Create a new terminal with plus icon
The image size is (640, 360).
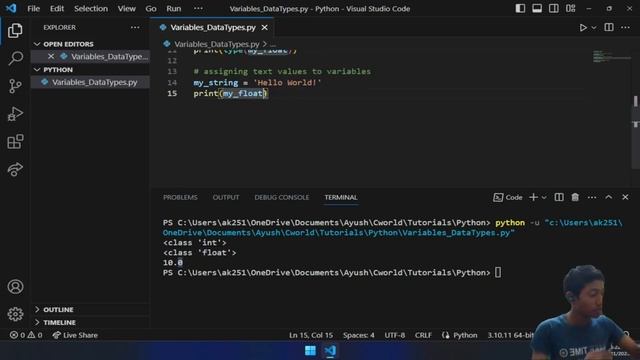coord(533,197)
